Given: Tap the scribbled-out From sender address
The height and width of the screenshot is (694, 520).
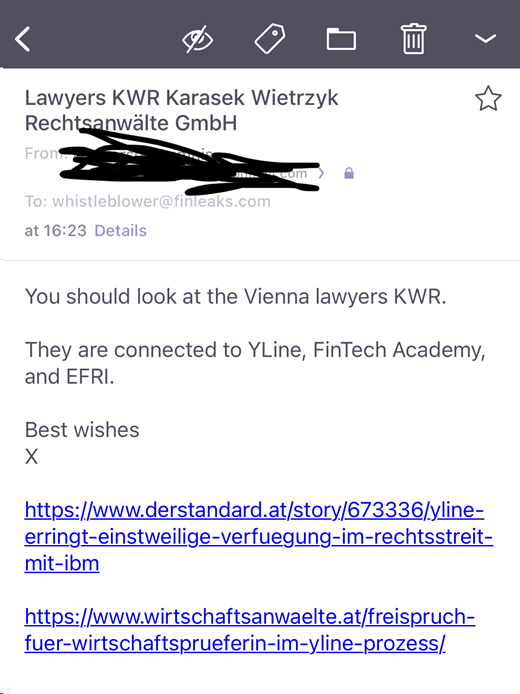Looking at the screenshot, I should click(x=189, y=162).
